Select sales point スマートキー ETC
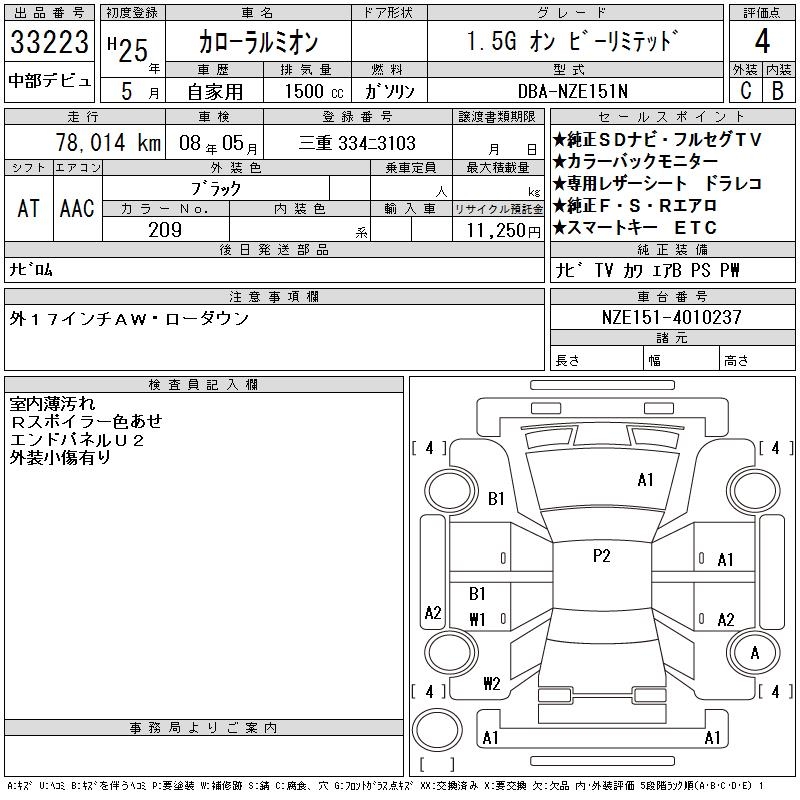The height and width of the screenshot is (800, 800). click(x=635, y=227)
